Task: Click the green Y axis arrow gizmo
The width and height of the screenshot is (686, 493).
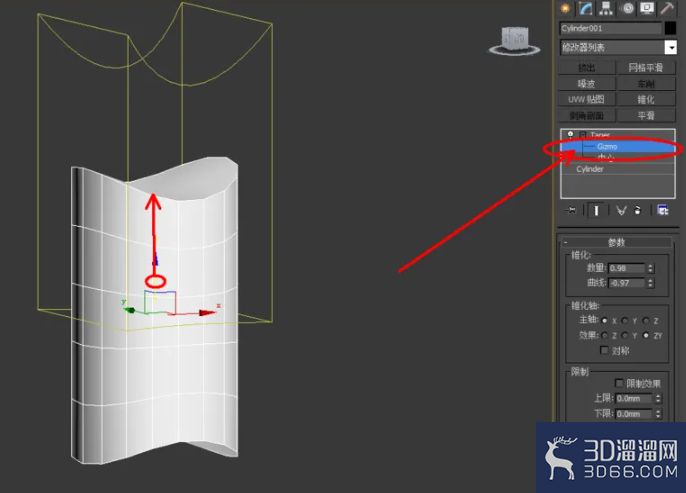Action: coord(129,310)
